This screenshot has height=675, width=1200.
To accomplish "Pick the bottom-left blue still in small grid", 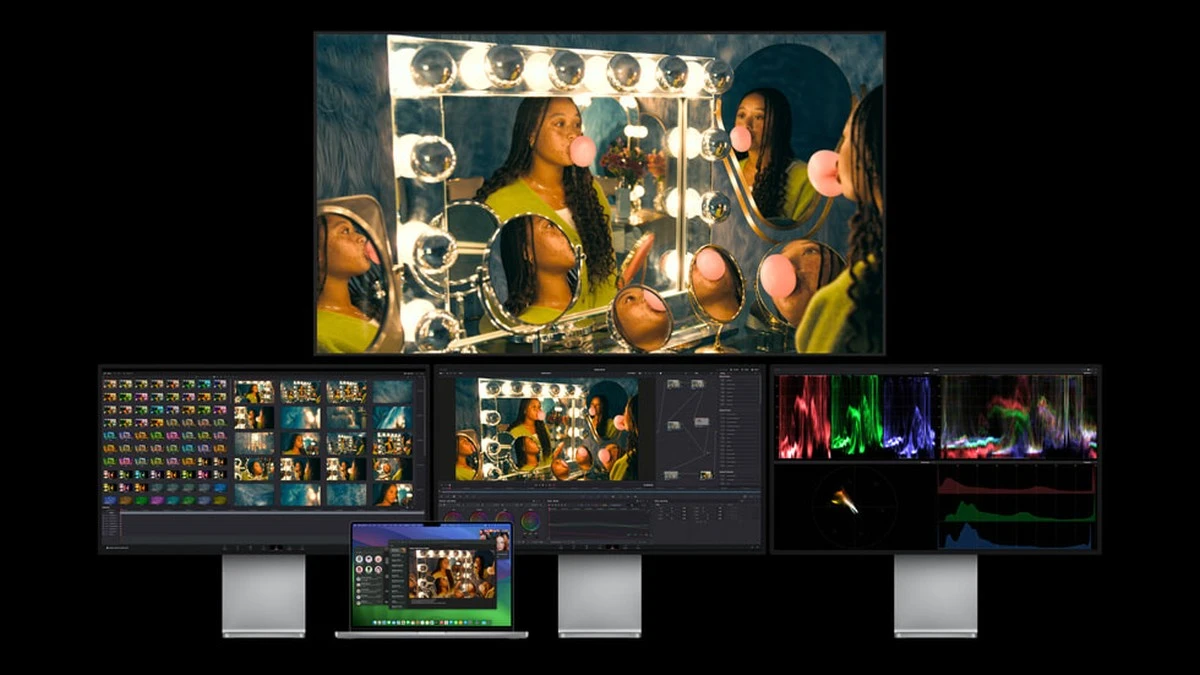I will (x=108, y=500).
